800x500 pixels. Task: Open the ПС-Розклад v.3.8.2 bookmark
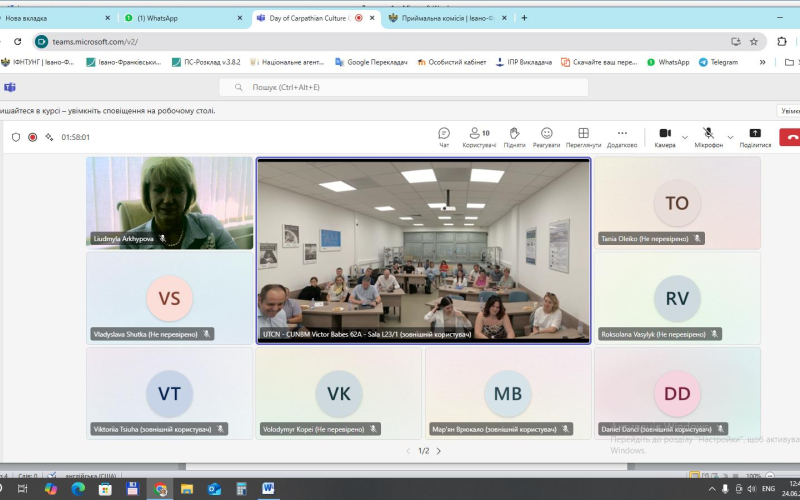(206, 62)
